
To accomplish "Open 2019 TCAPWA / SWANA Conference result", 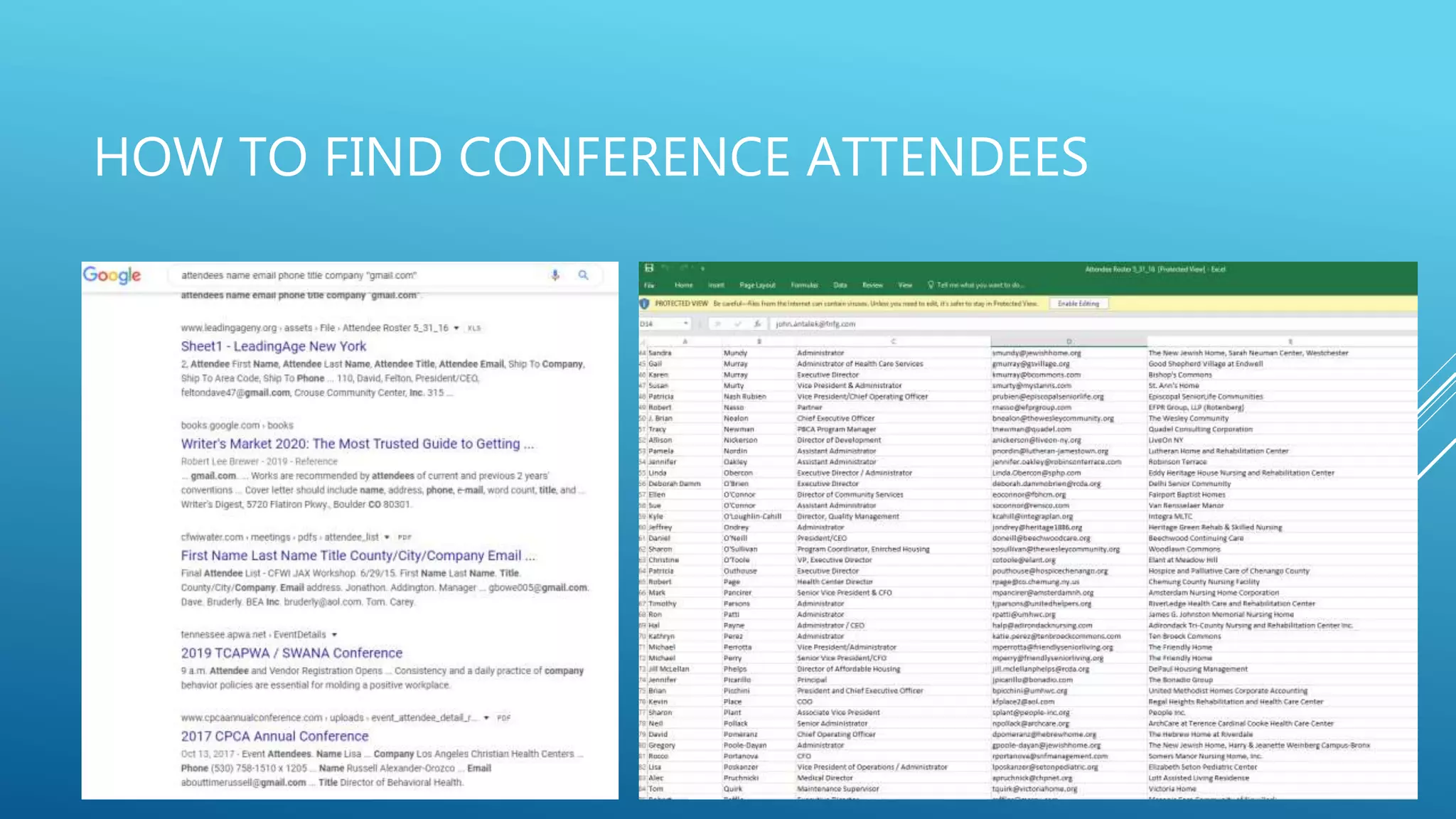I will point(291,653).
